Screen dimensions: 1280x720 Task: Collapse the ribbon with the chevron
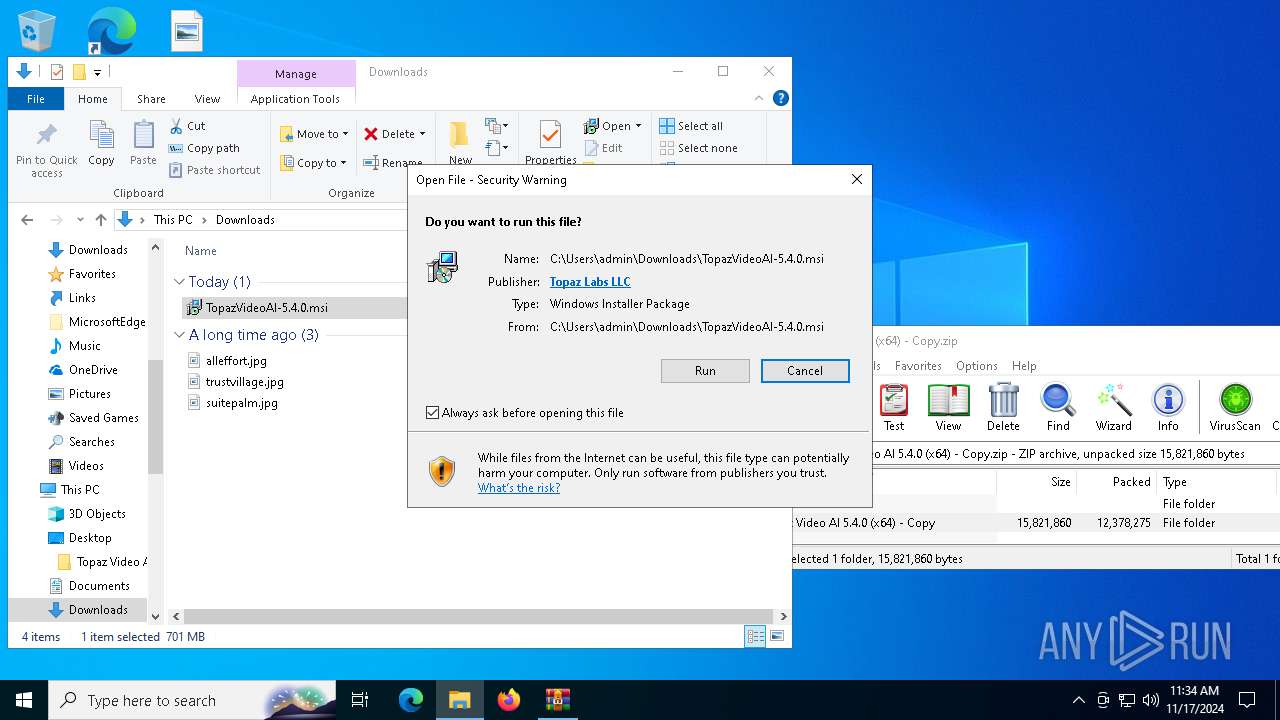click(759, 98)
